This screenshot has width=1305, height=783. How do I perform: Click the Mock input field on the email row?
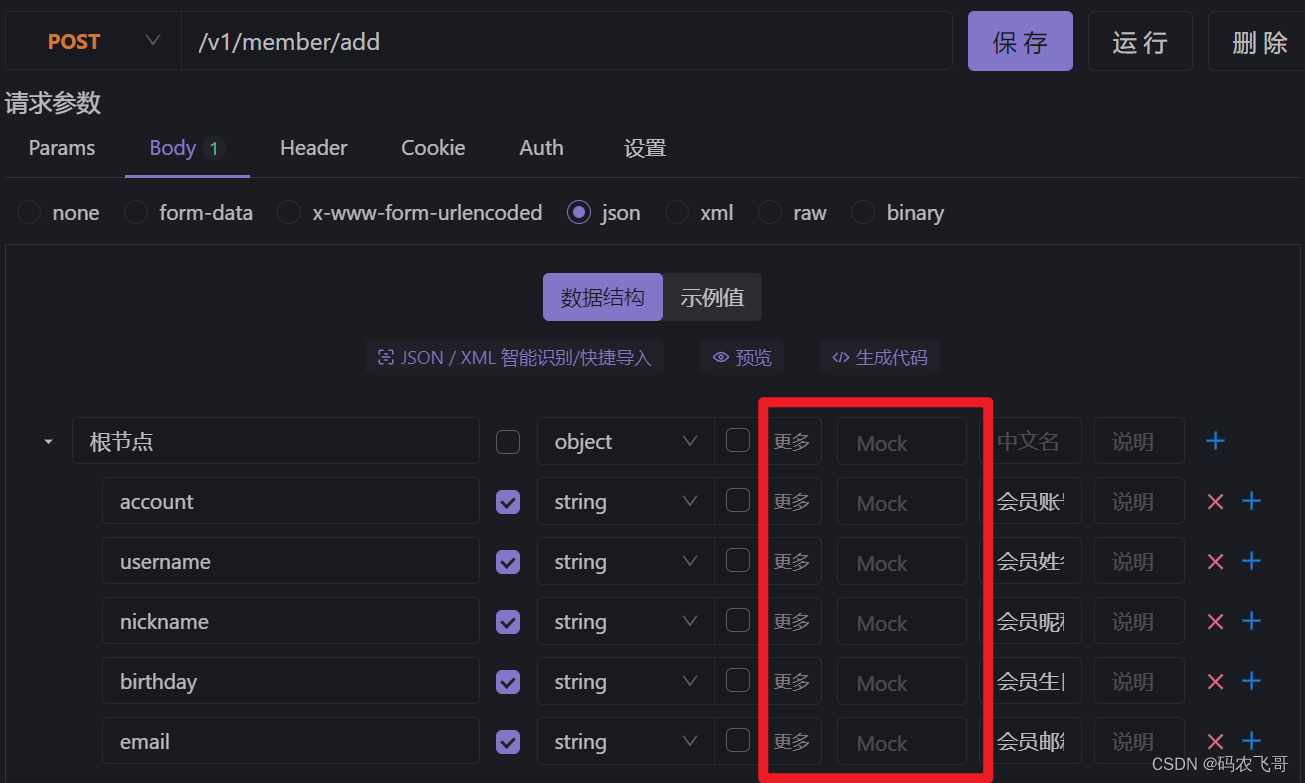point(901,741)
